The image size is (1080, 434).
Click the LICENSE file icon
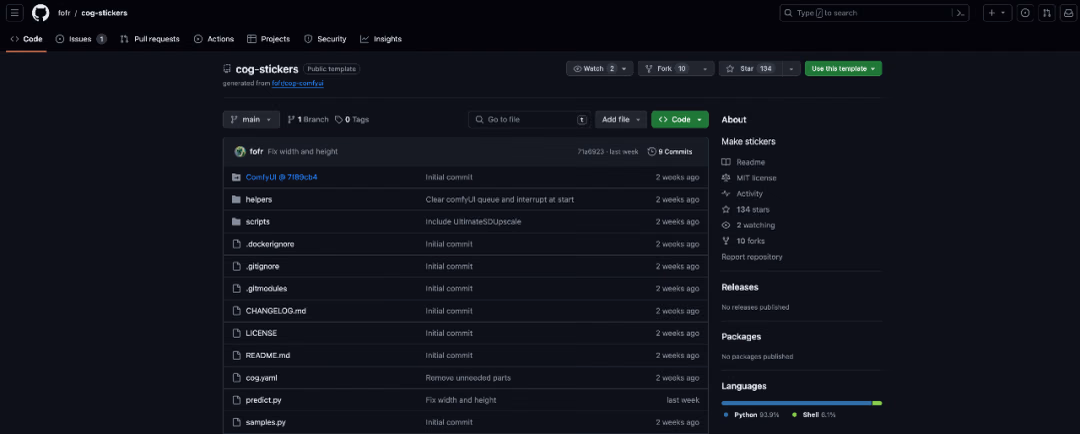[236, 333]
